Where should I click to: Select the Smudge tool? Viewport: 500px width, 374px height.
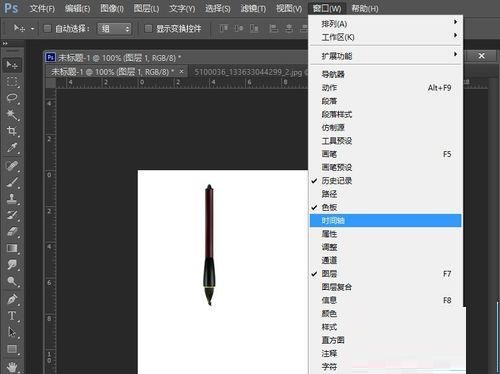[12, 265]
